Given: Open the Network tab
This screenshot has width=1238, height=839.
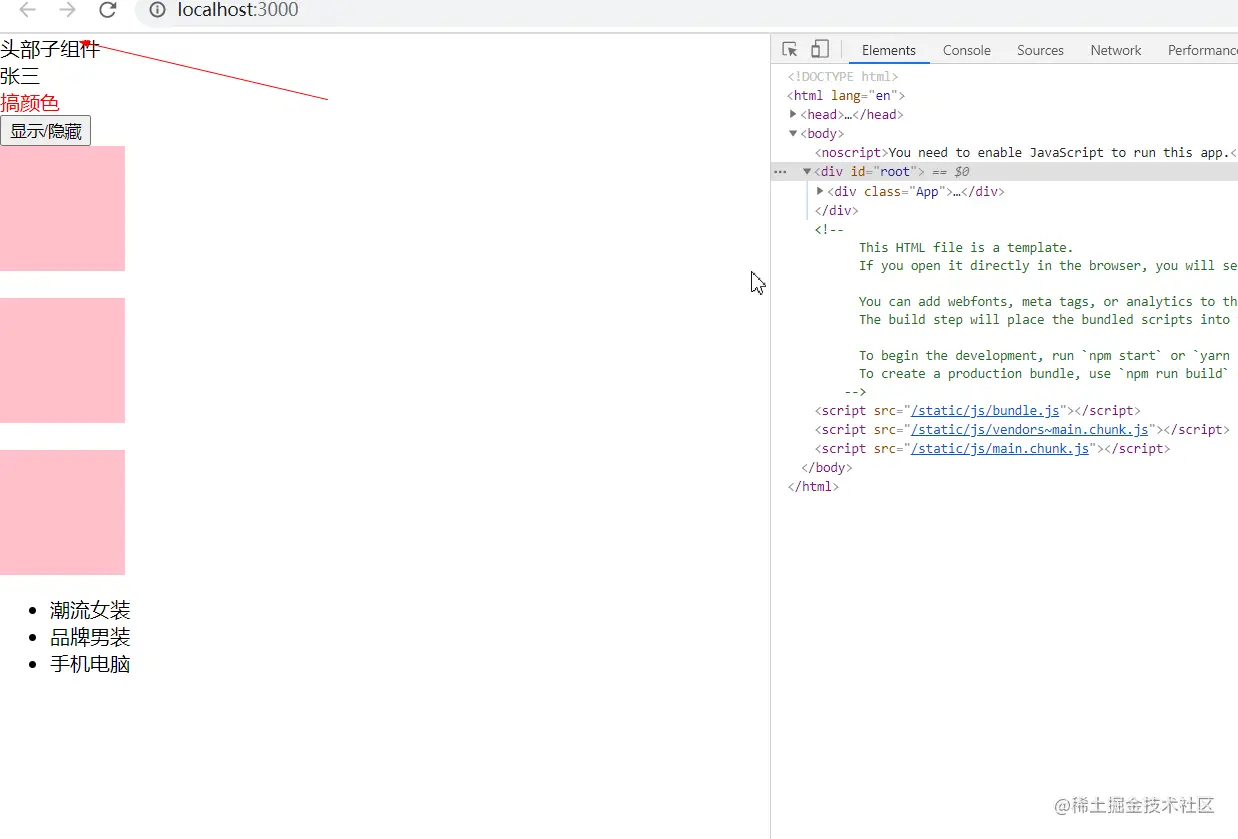Looking at the screenshot, I should click(1116, 50).
